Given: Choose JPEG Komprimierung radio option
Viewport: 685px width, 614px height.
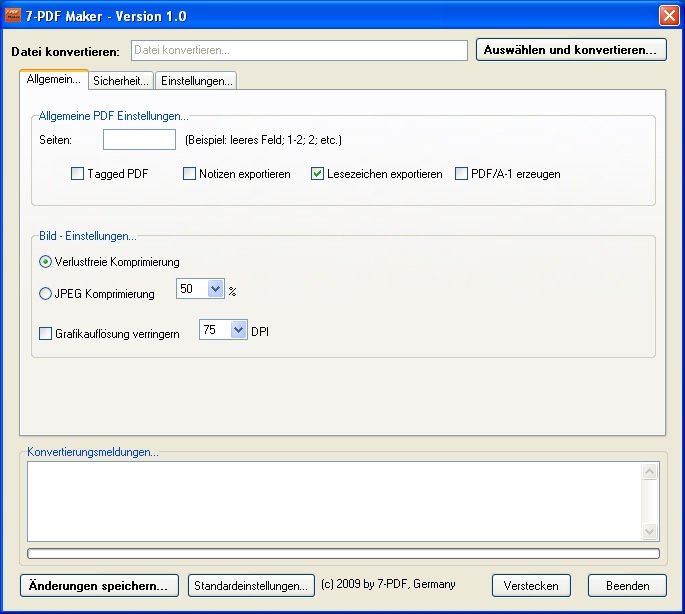Looking at the screenshot, I should 46,294.
